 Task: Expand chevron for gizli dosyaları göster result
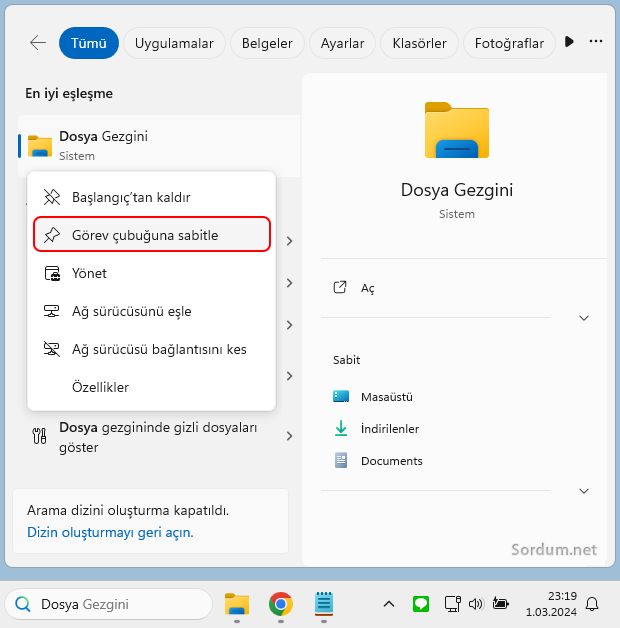pos(290,436)
